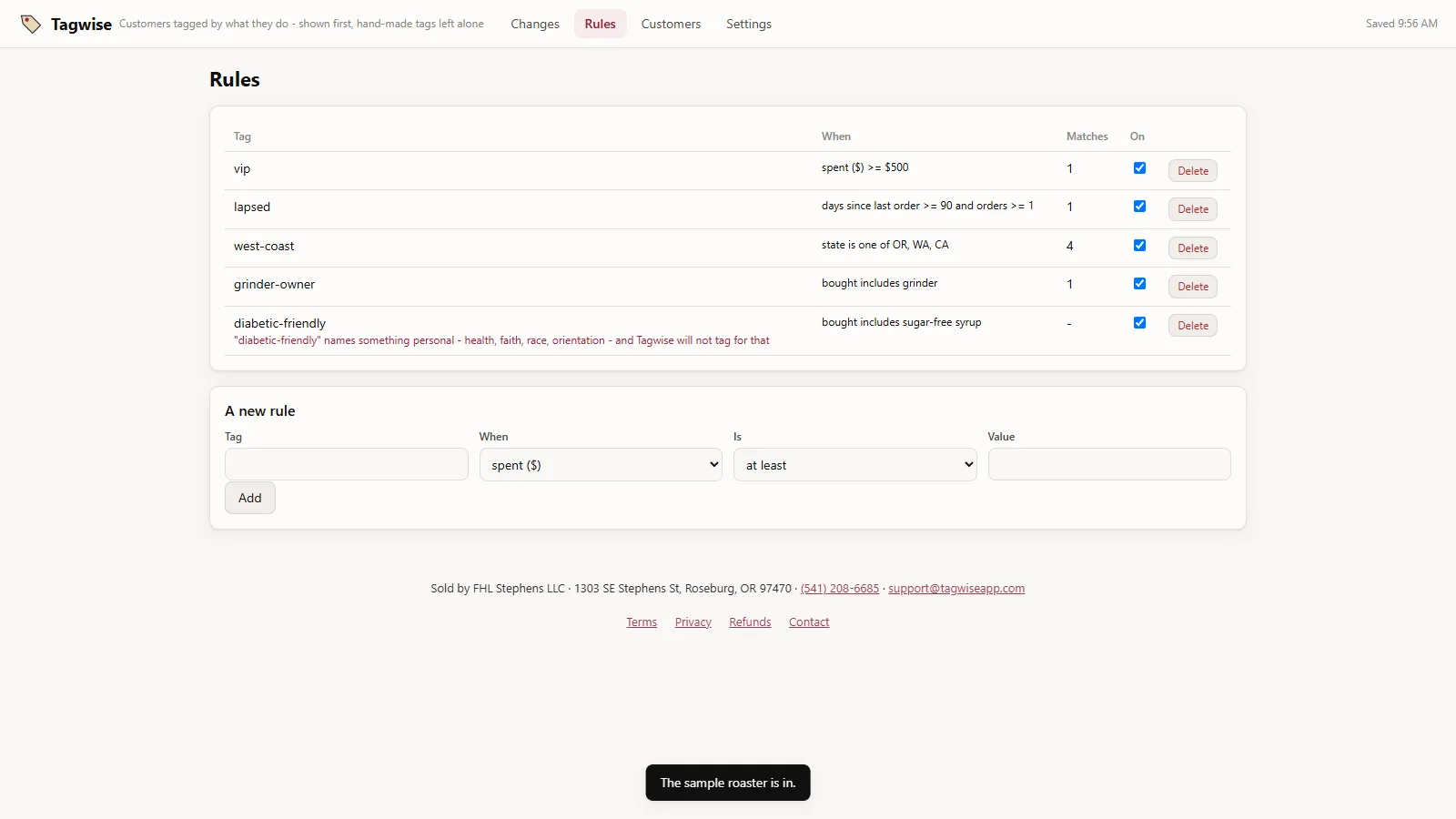Delete the grinder-owner rule
This screenshot has width=1456, height=819.
point(1193,287)
